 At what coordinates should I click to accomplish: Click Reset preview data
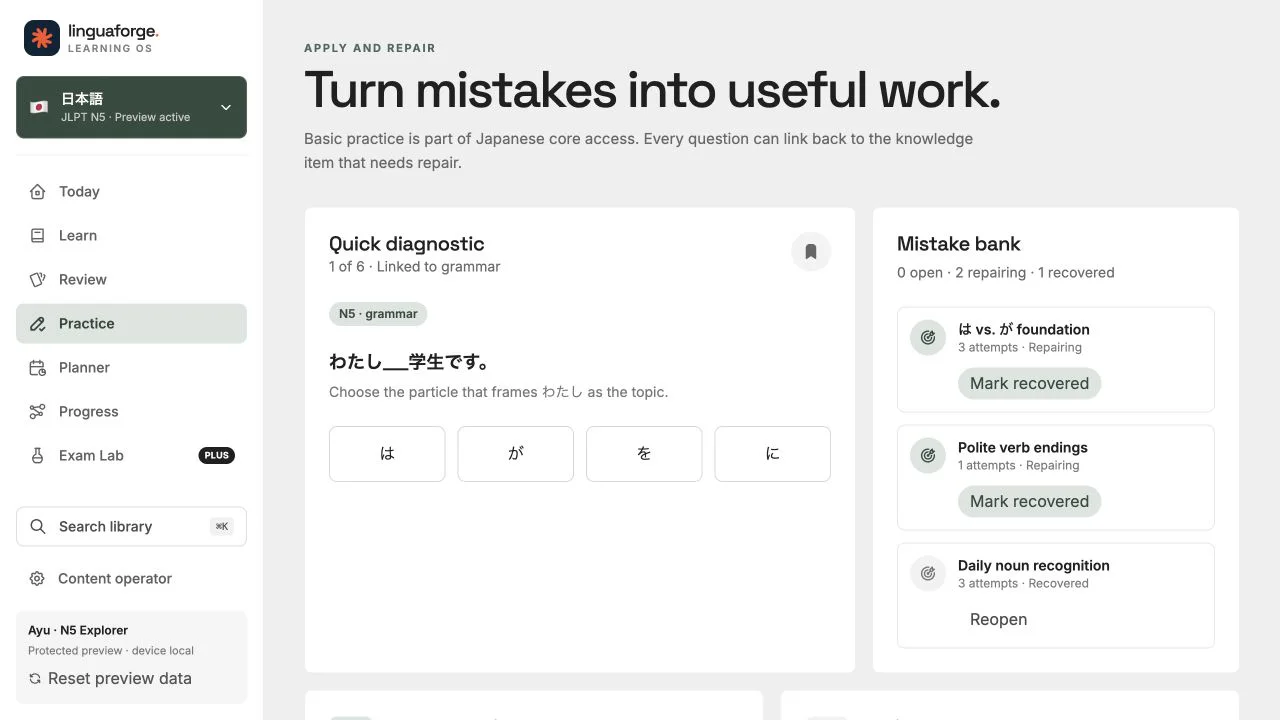[110, 679]
